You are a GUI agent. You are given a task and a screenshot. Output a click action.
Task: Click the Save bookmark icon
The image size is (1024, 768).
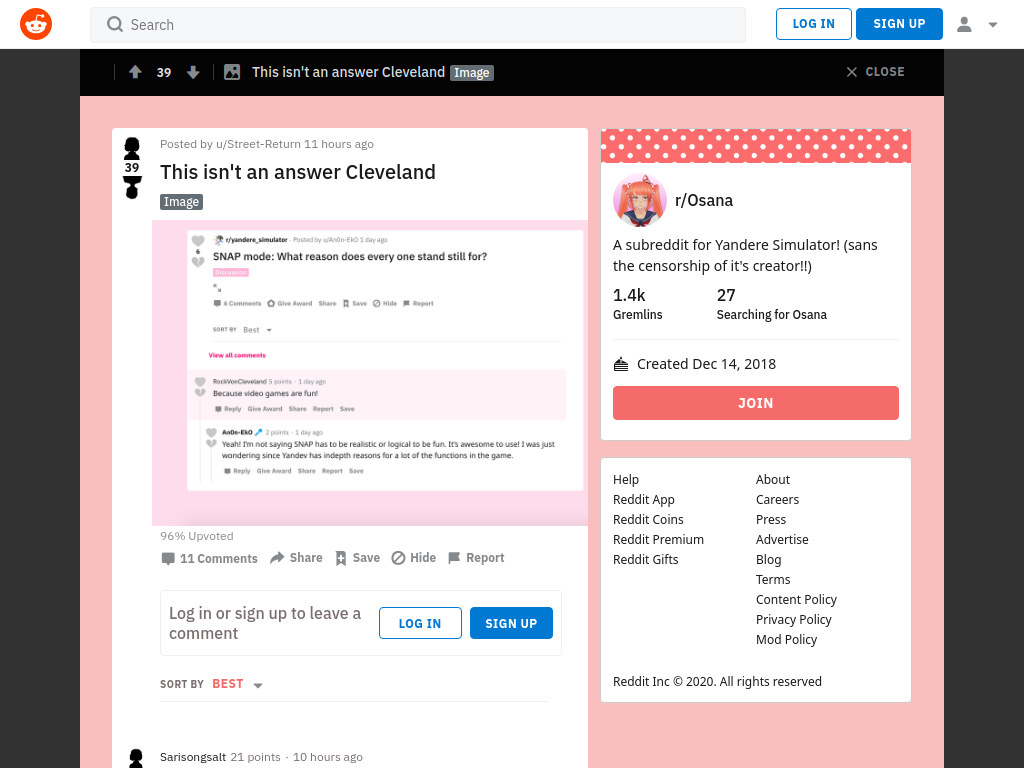pos(341,558)
